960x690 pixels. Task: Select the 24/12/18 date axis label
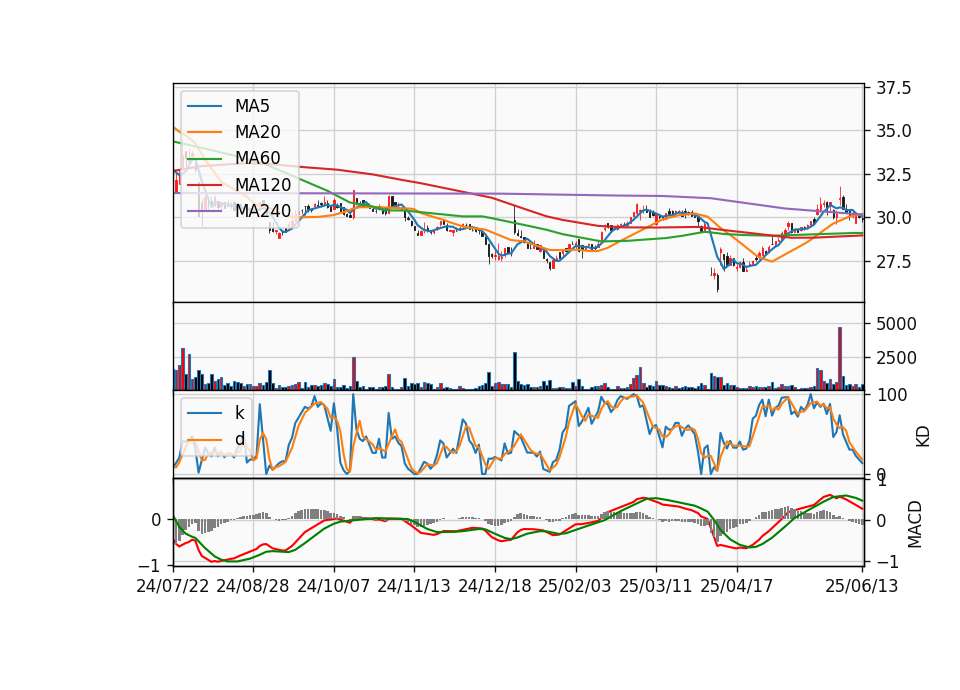pos(495,586)
